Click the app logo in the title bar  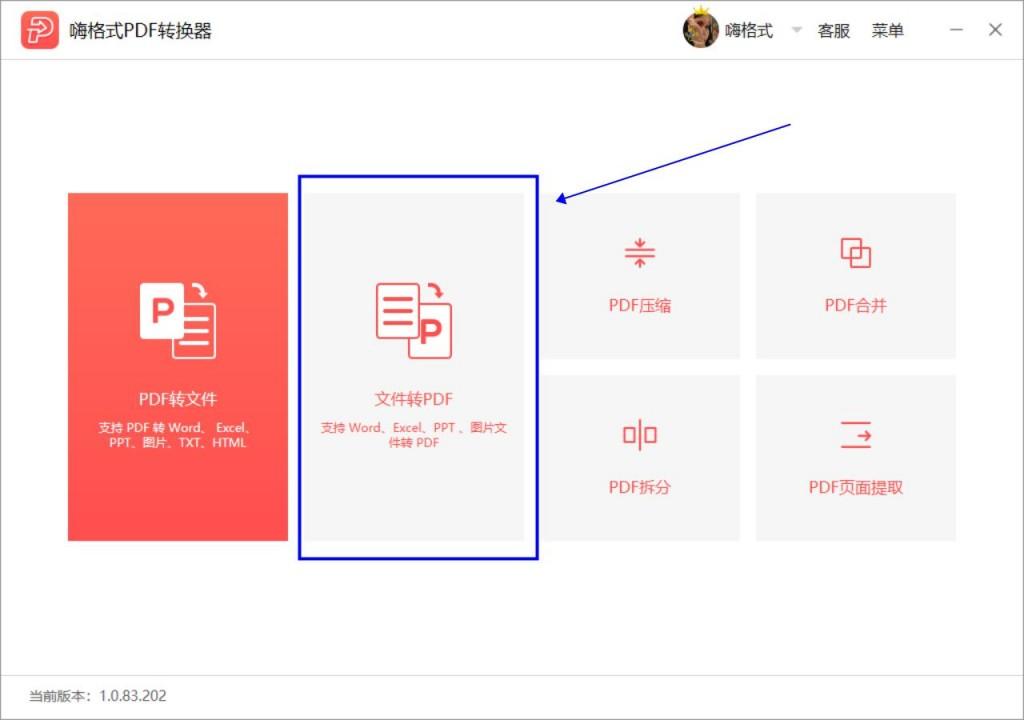pyautogui.click(x=40, y=29)
